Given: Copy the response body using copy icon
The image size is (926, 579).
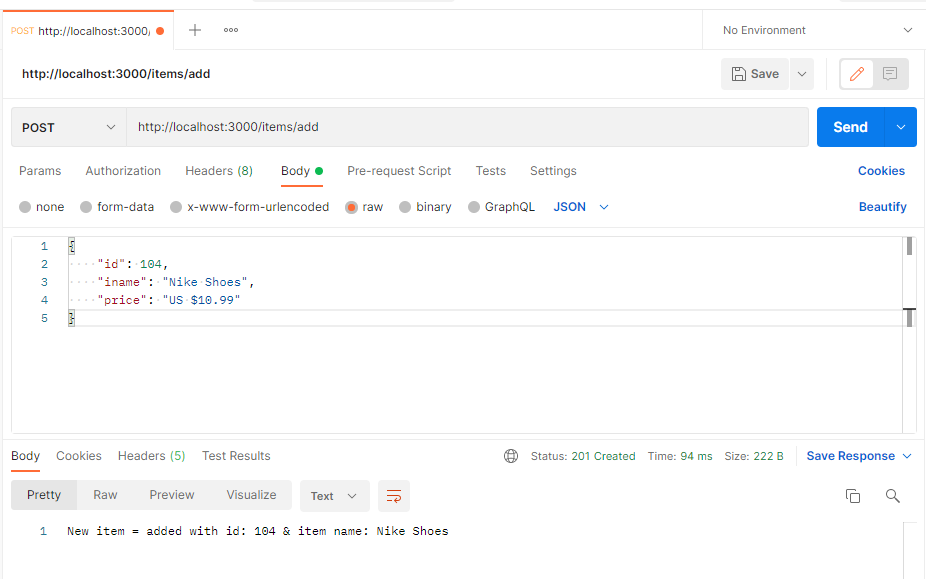Looking at the screenshot, I should click(853, 495).
